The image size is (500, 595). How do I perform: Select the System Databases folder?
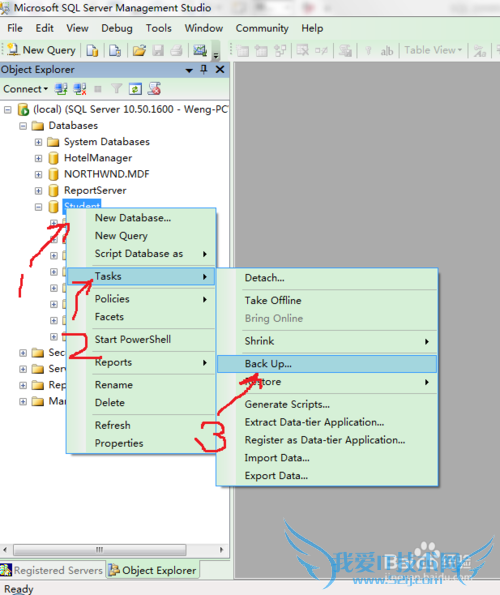[x=107, y=142]
